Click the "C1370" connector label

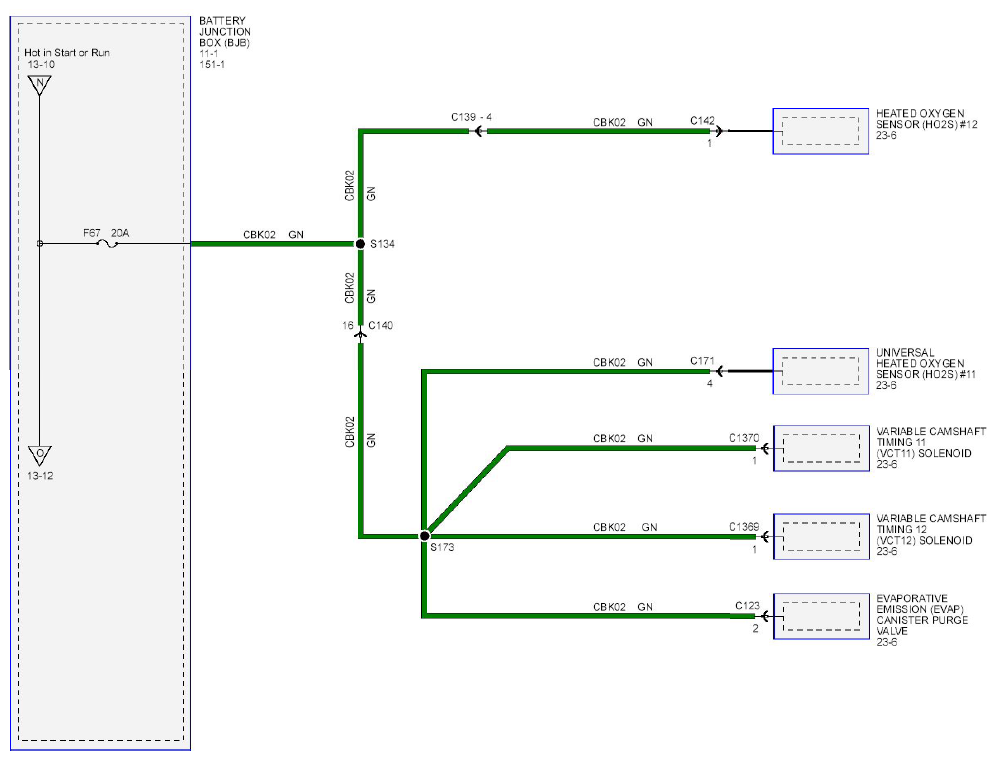click(744, 438)
